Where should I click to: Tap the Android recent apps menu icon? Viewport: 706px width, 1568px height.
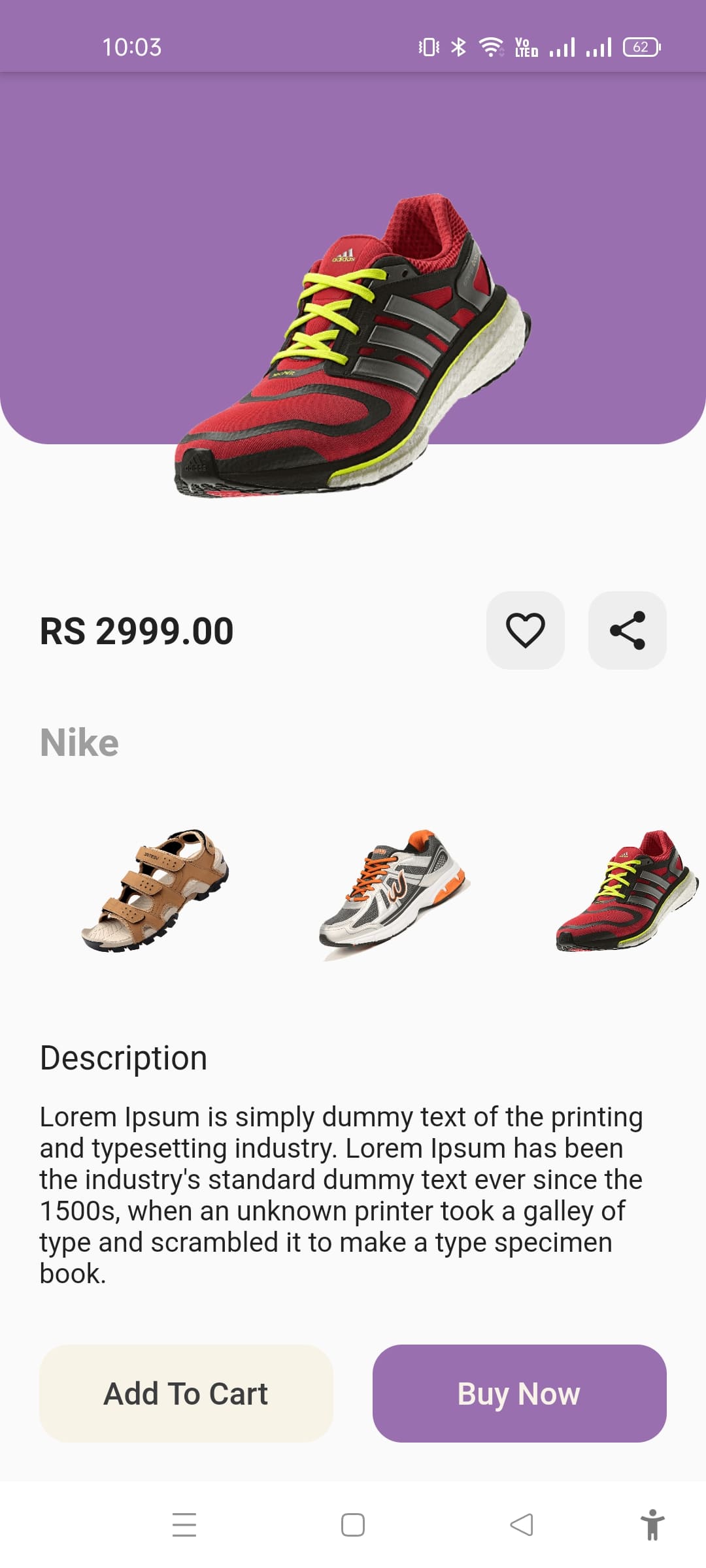(184, 1525)
